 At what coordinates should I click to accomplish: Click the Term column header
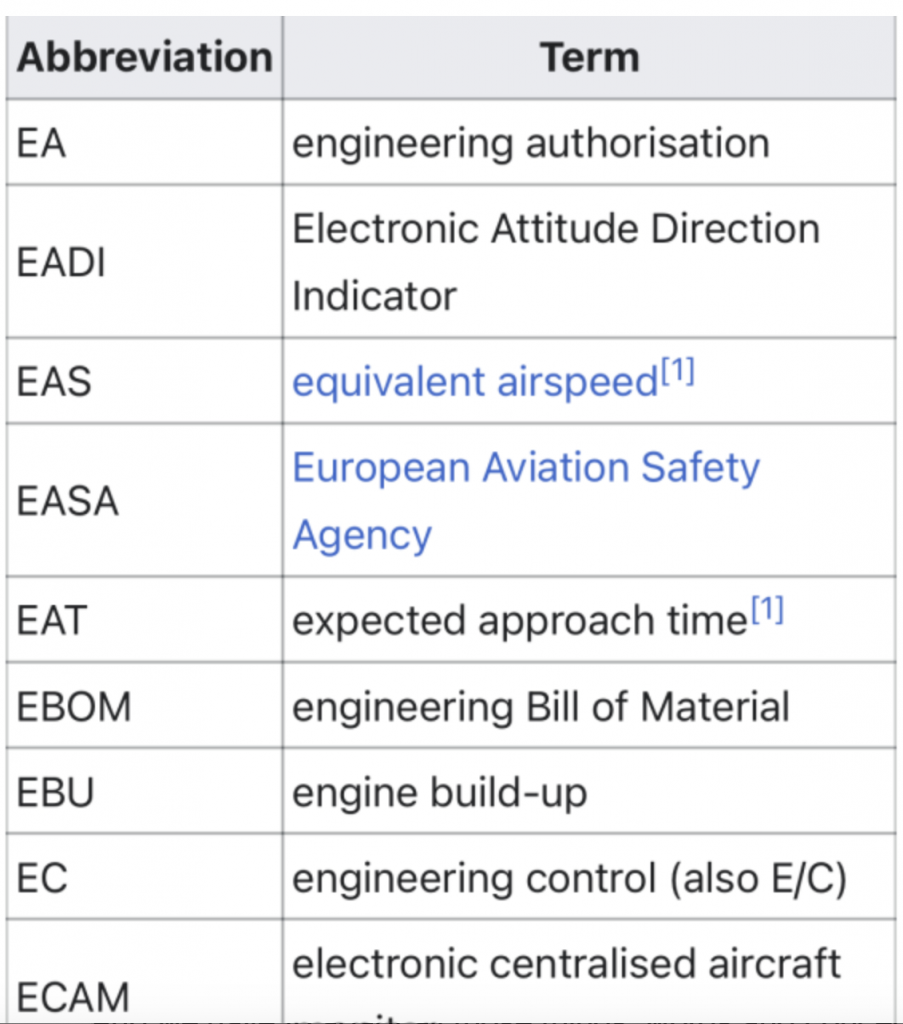click(x=590, y=57)
